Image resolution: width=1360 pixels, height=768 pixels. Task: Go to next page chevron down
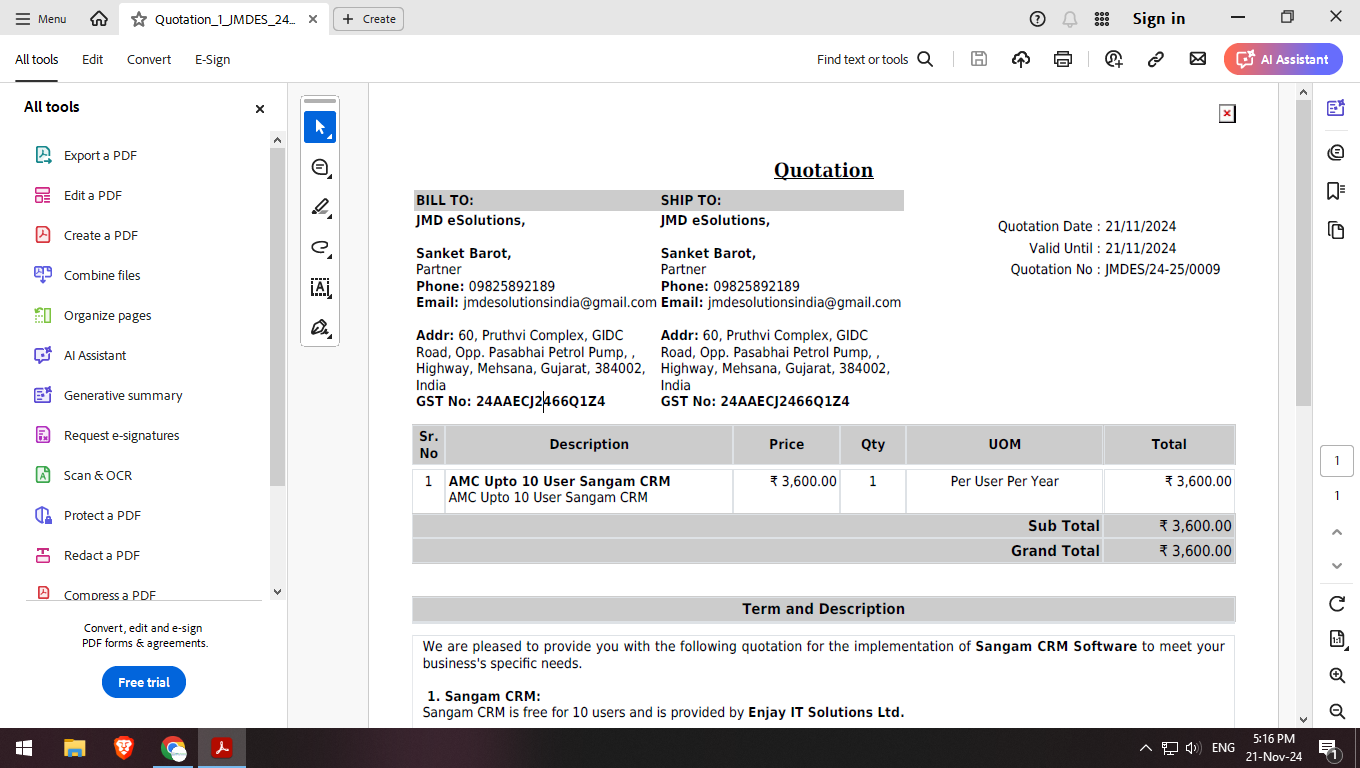pyautogui.click(x=1337, y=566)
